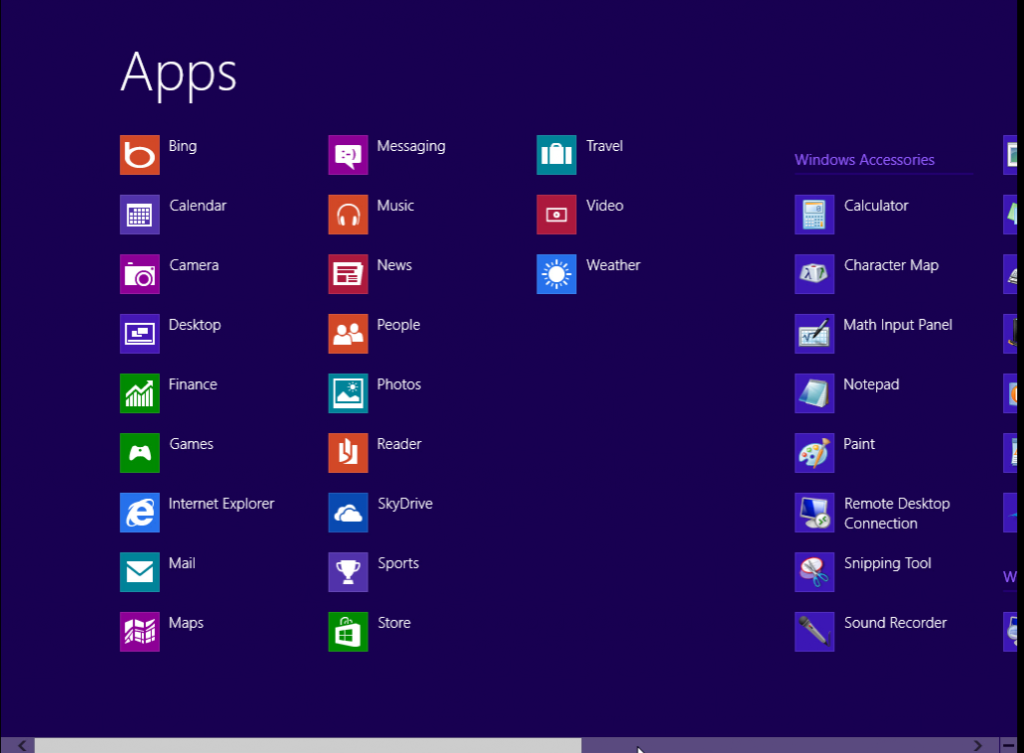Open the News app icon
Image resolution: width=1024 pixels, height=753 pixels.
(x=348, y=274)
